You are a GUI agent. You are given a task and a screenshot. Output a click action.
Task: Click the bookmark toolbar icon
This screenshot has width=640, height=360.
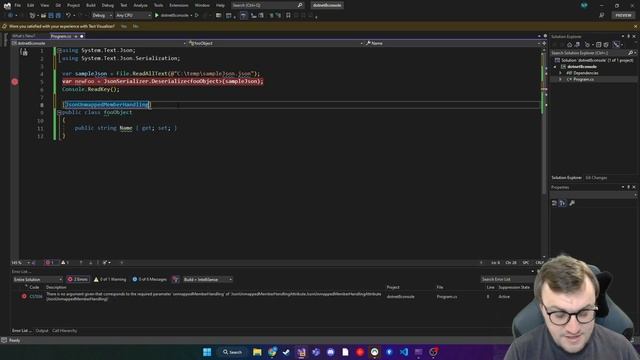pyautogui.click(x=288, y=16)
